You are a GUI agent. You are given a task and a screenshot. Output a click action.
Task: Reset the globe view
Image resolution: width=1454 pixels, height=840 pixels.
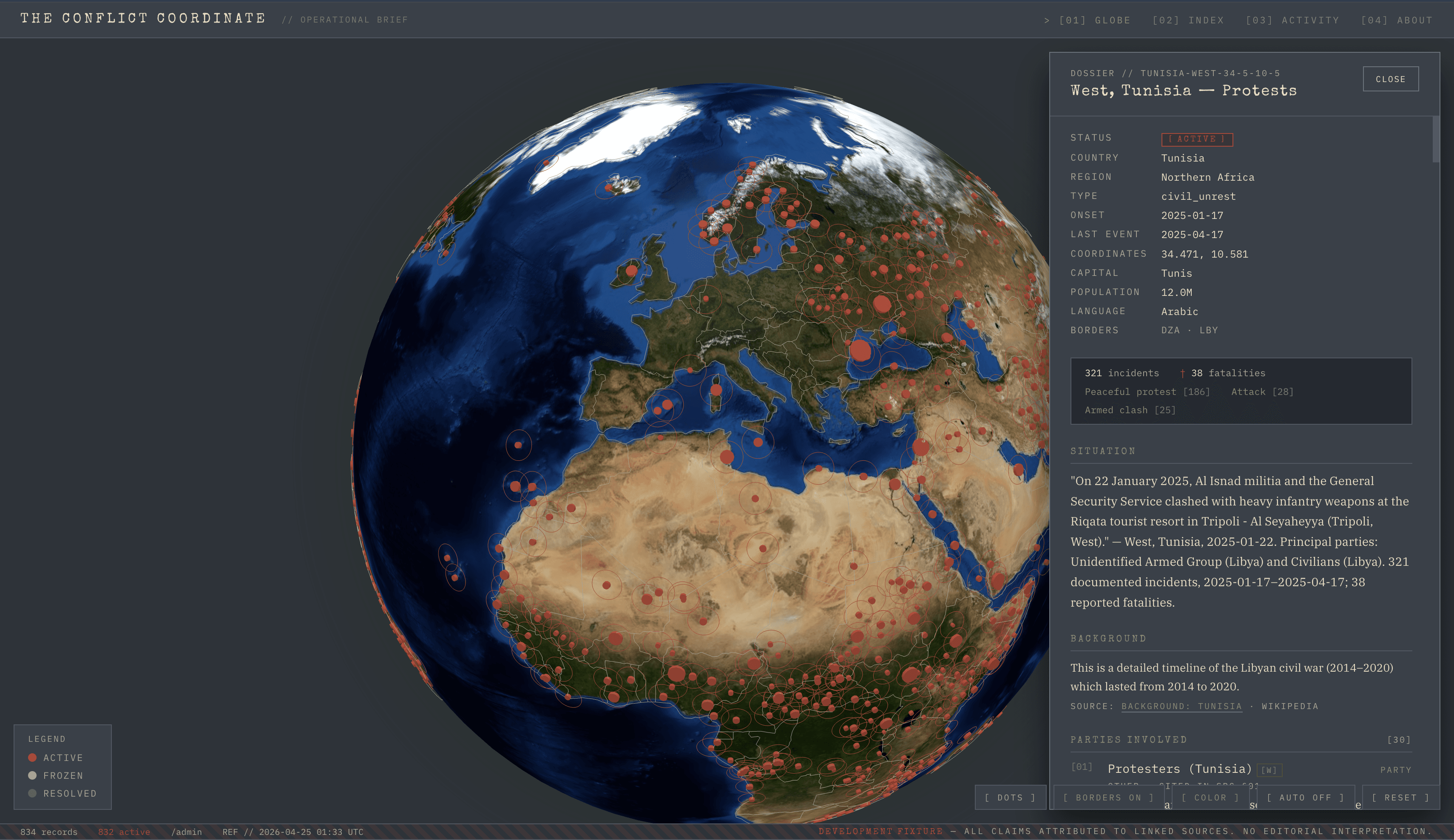pos(1400,797)
